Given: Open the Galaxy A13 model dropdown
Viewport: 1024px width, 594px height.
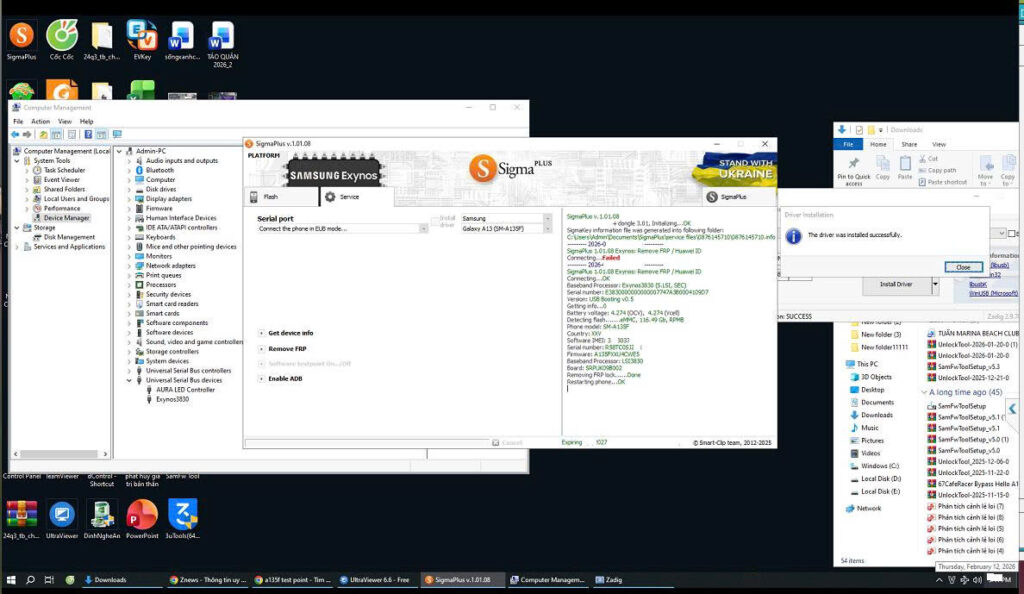Looking at the screenshot, I should pyautogui.click(x=505, y=229).
